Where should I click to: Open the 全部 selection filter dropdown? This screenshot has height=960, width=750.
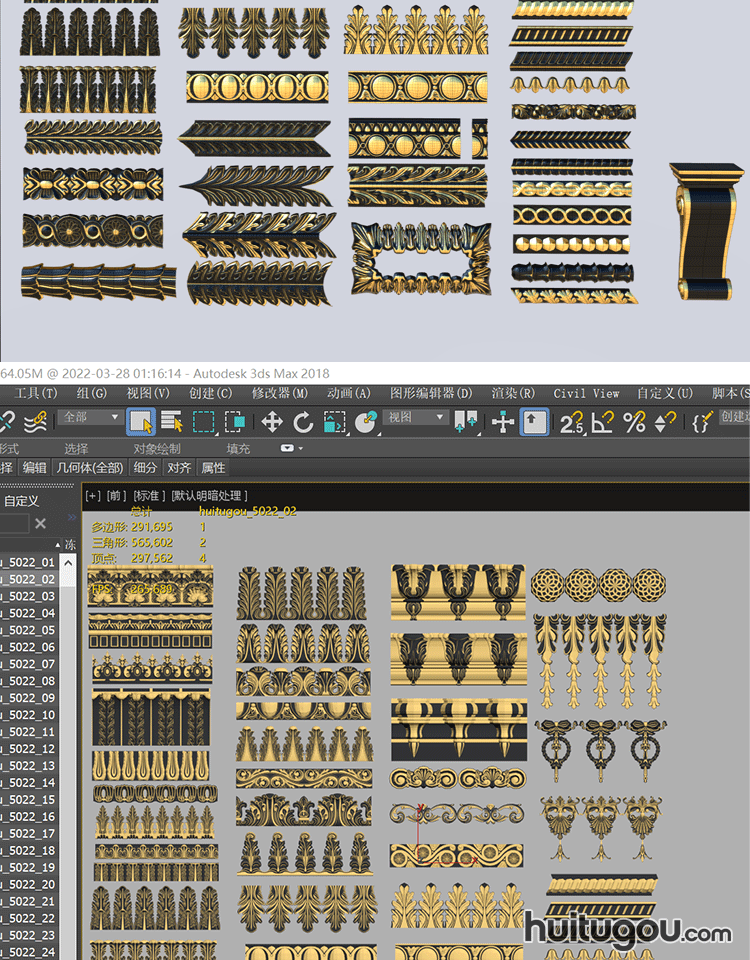point(91,417)
